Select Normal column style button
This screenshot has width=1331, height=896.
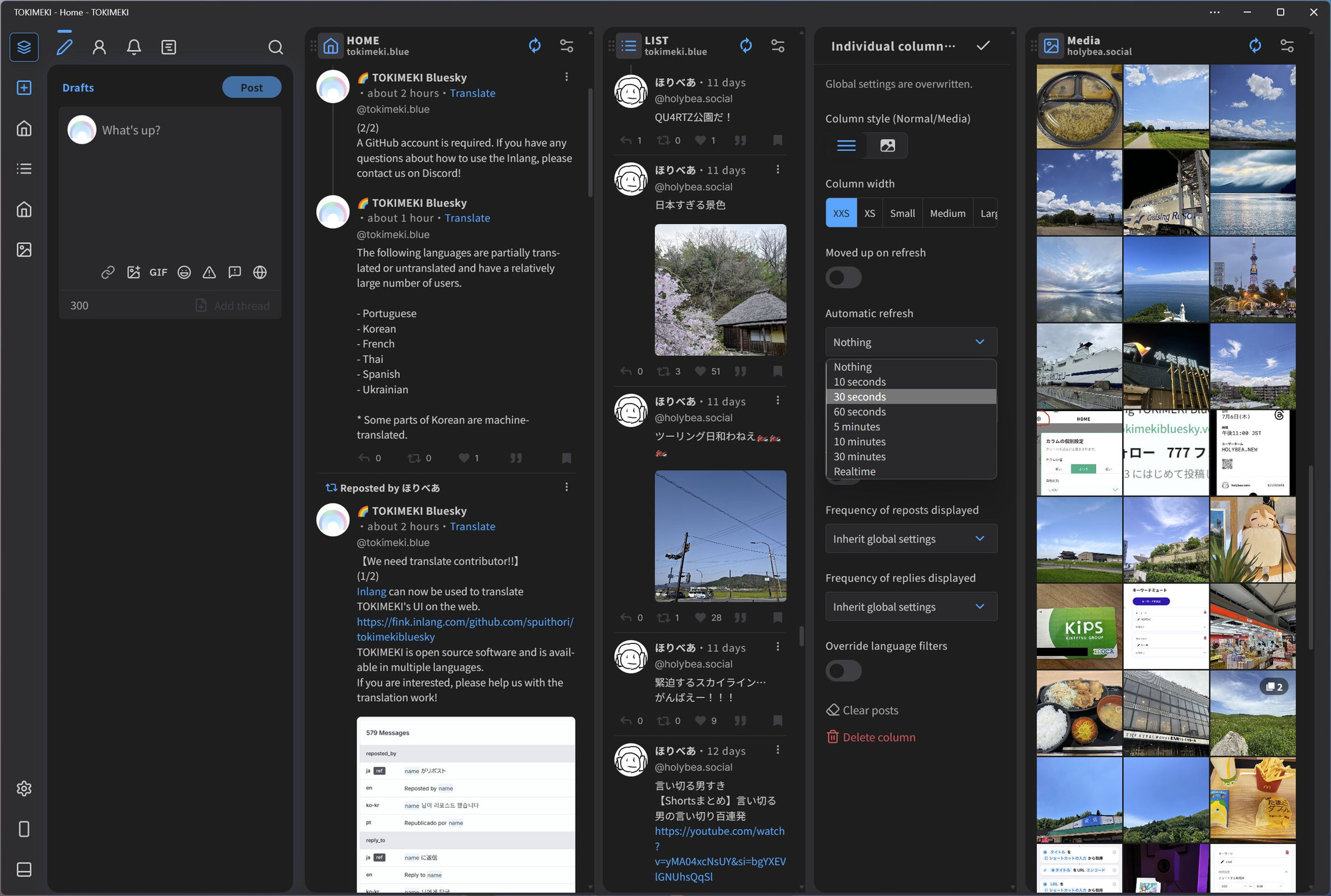(x=847, y=146)
